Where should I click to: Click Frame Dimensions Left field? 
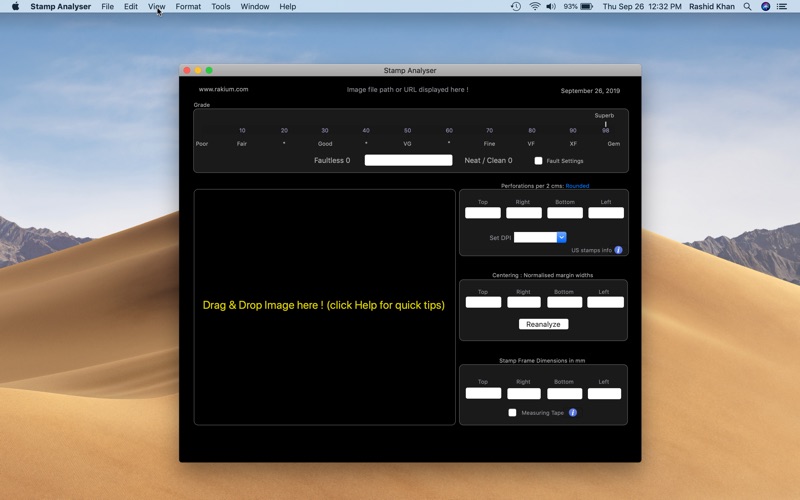coord(604,393)
